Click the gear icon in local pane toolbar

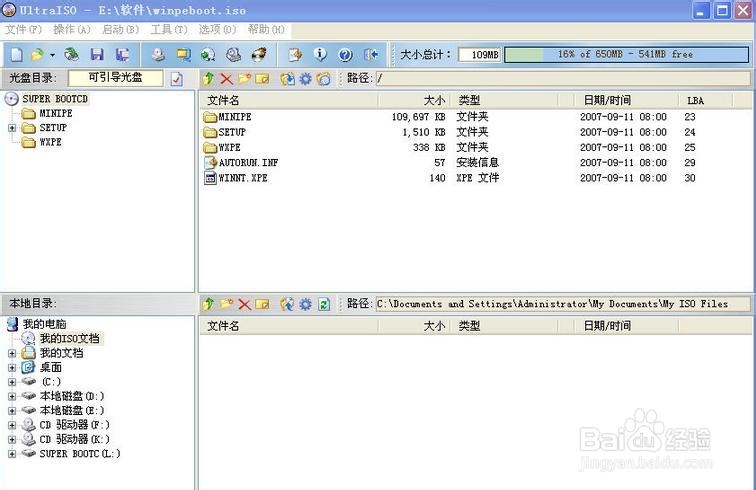(x=305, y=304)
